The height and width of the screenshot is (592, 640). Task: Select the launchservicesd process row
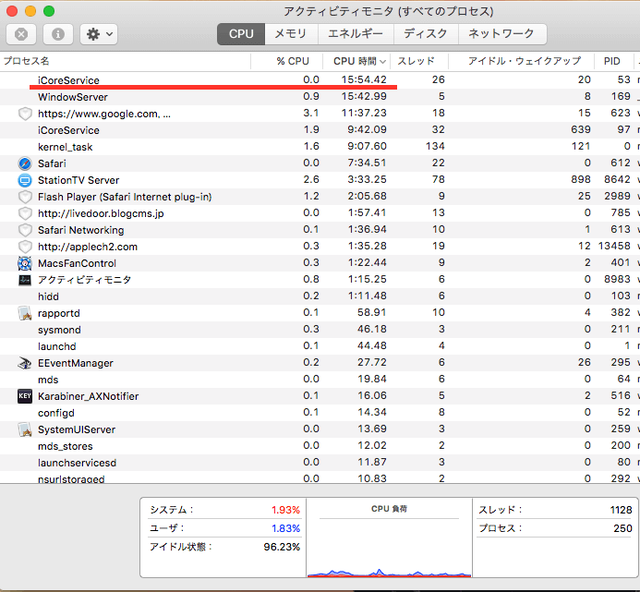320,463
